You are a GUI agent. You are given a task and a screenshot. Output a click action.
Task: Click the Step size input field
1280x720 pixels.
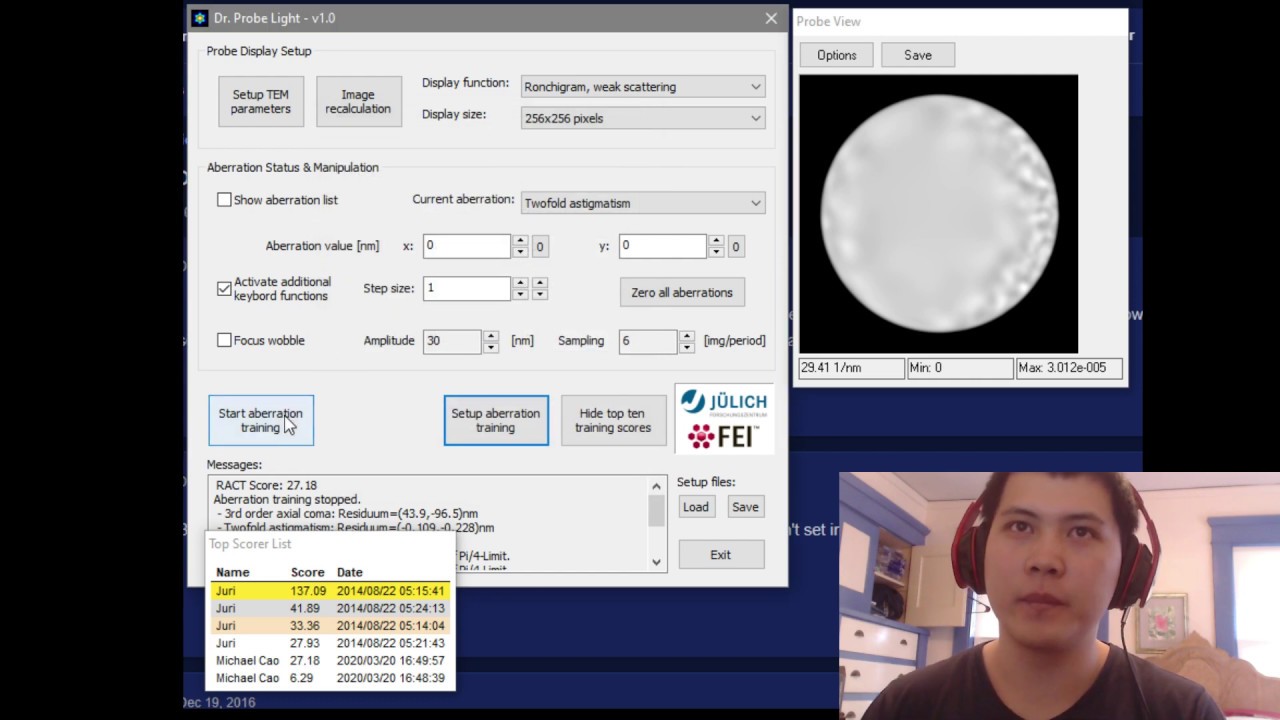pos(466,288)
